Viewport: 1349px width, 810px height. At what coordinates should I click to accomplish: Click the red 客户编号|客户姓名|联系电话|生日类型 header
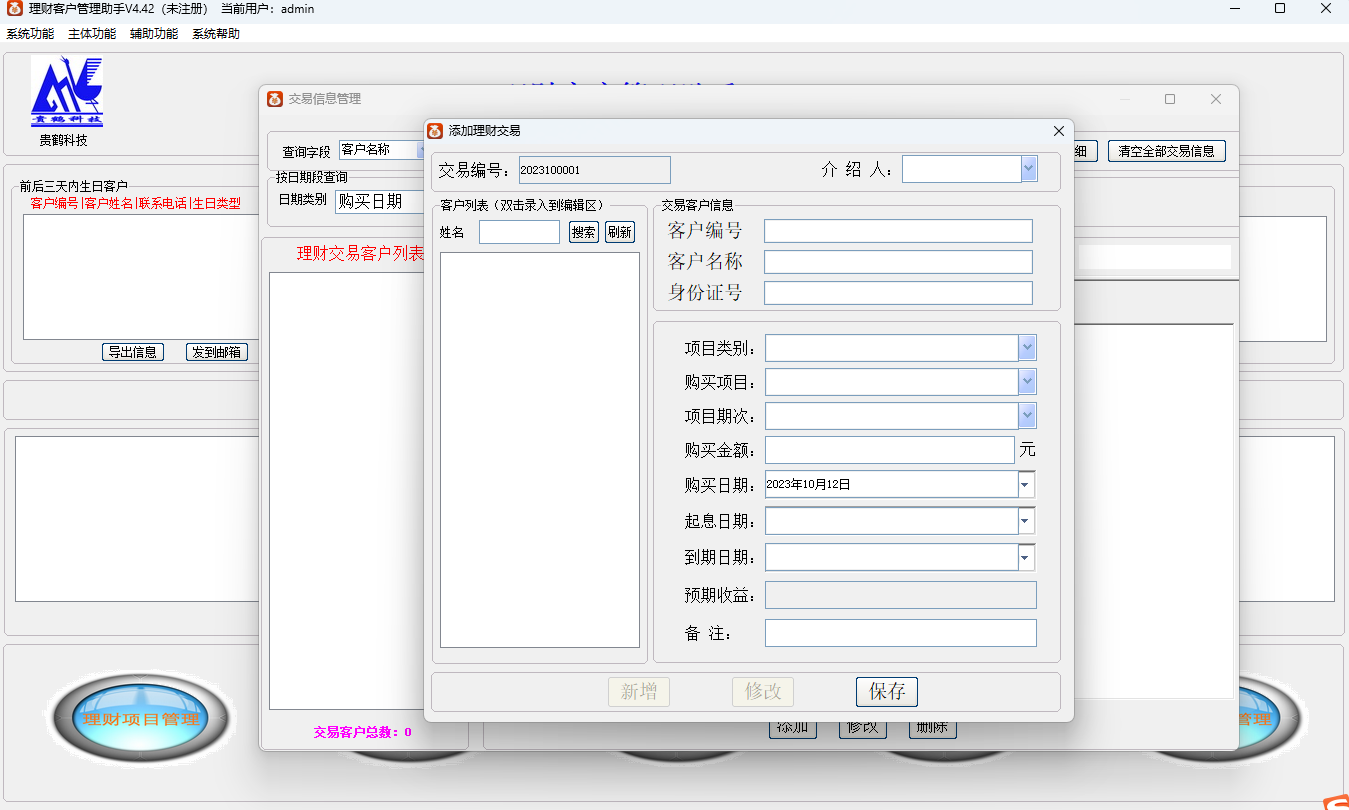coord(135,203)
